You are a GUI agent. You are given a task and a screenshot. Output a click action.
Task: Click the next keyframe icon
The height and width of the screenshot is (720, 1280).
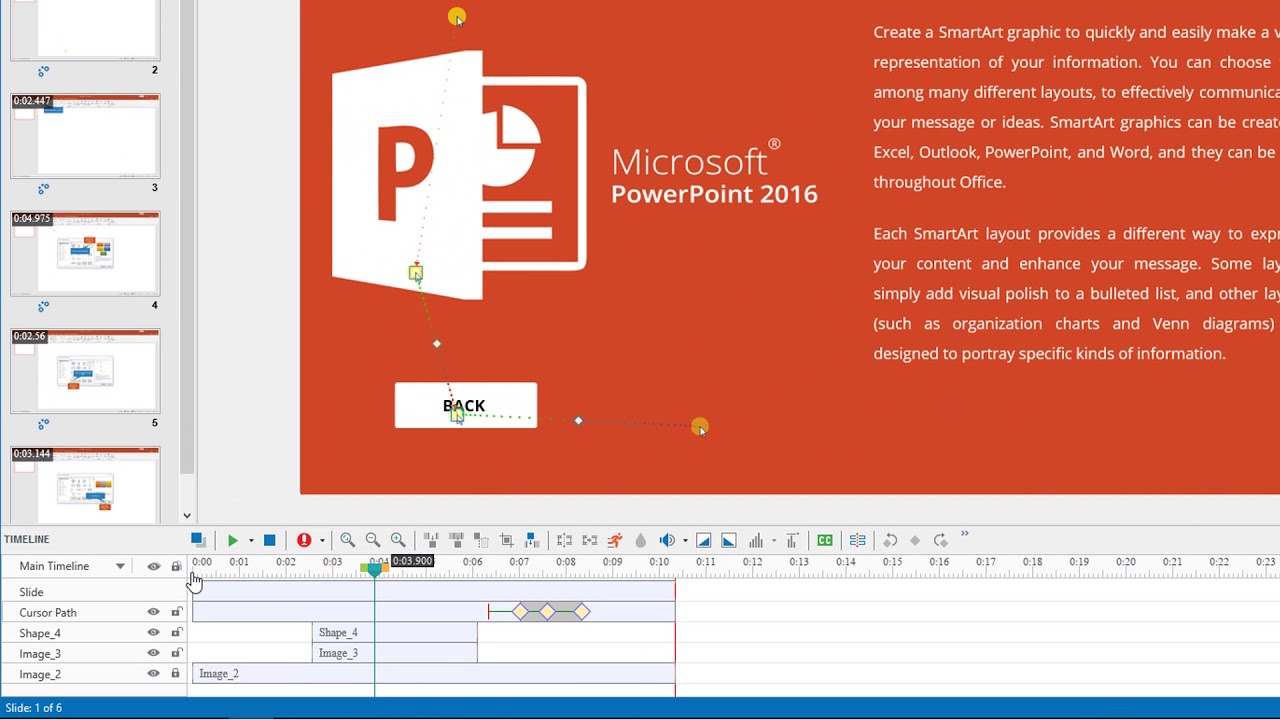coord(940,540)
